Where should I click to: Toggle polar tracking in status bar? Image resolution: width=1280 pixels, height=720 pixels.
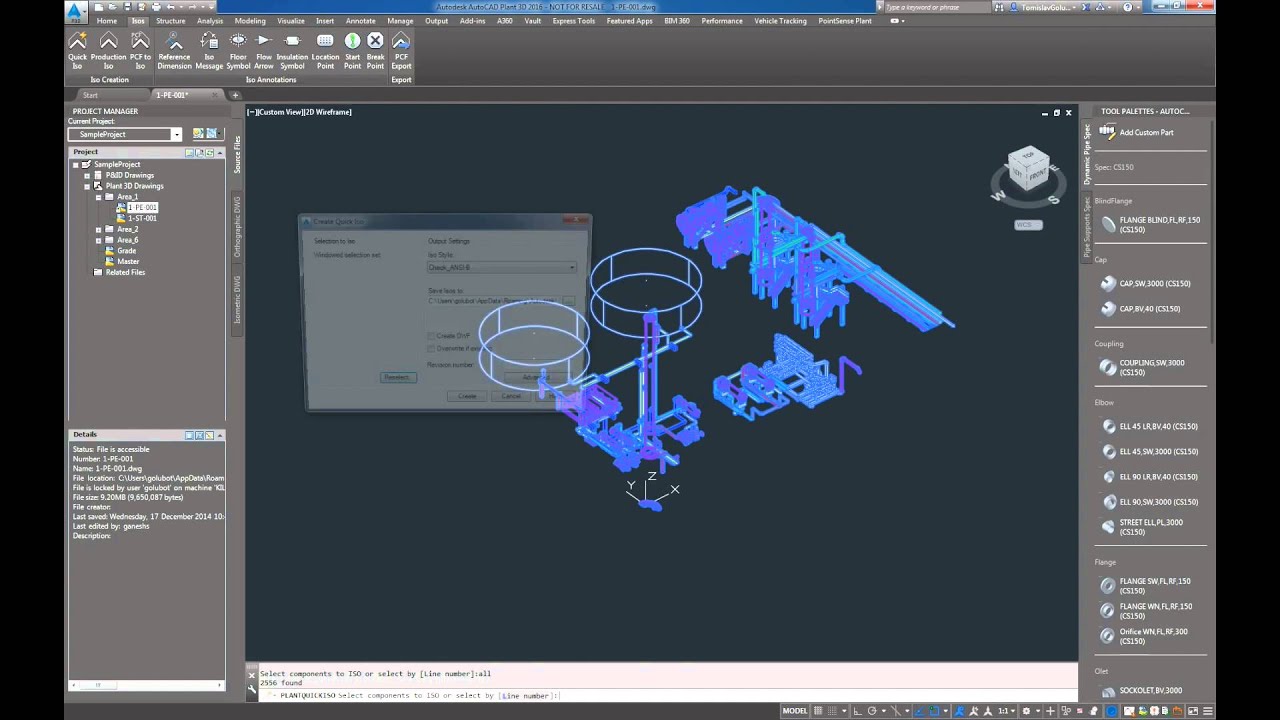(872, 711)
